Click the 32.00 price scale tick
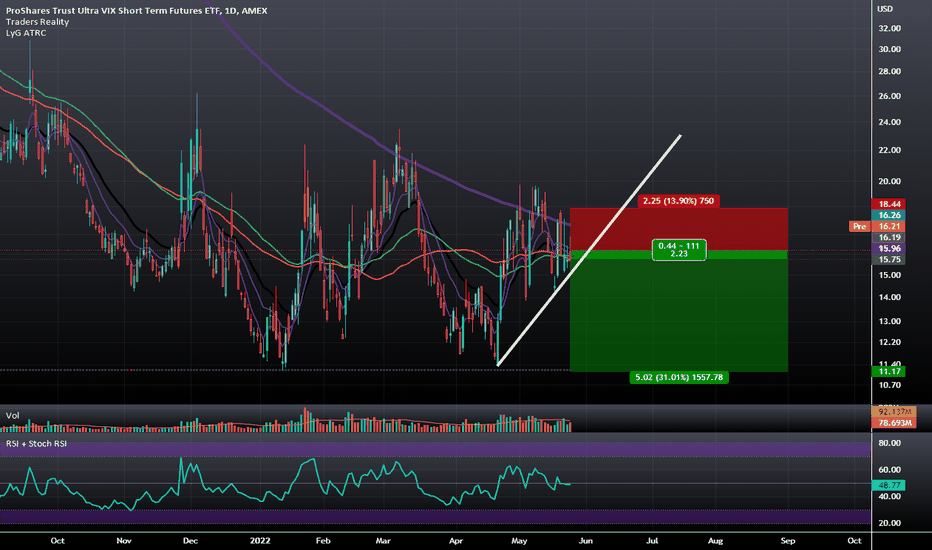This screenshot has width=932, height=550. point(889,29)
